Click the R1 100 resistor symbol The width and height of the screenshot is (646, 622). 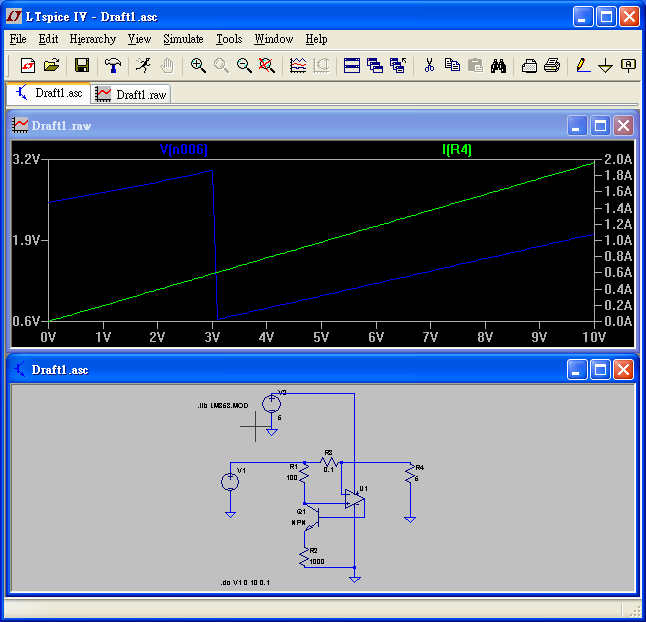click(x=304, y=472)
